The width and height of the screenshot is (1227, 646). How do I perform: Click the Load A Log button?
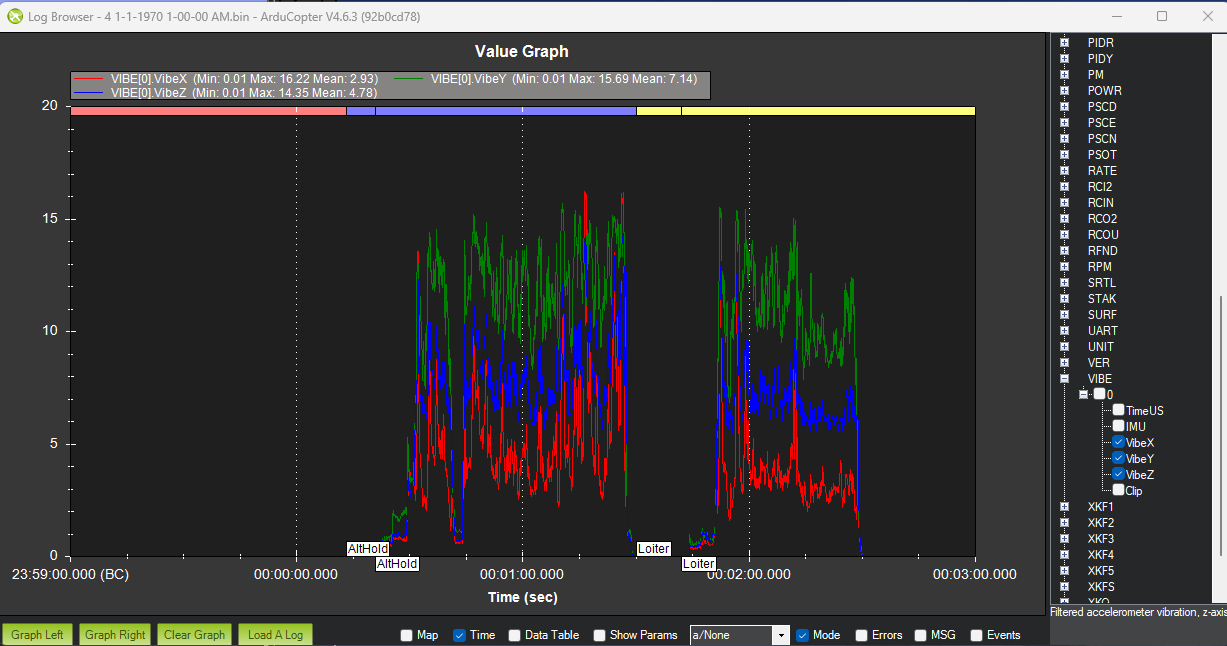click(275, 635)
